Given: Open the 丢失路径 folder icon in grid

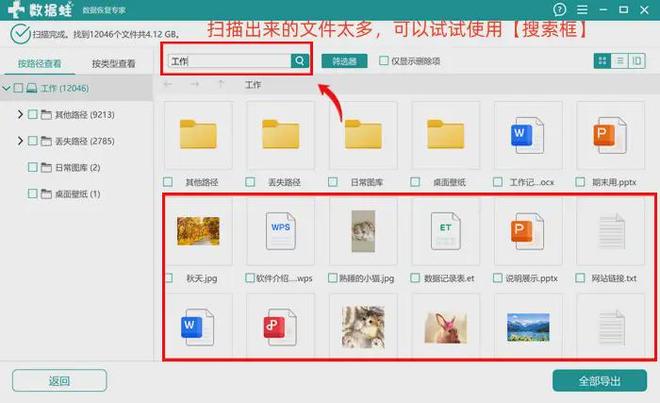Looking at the screenshot, I should point(280,135).
